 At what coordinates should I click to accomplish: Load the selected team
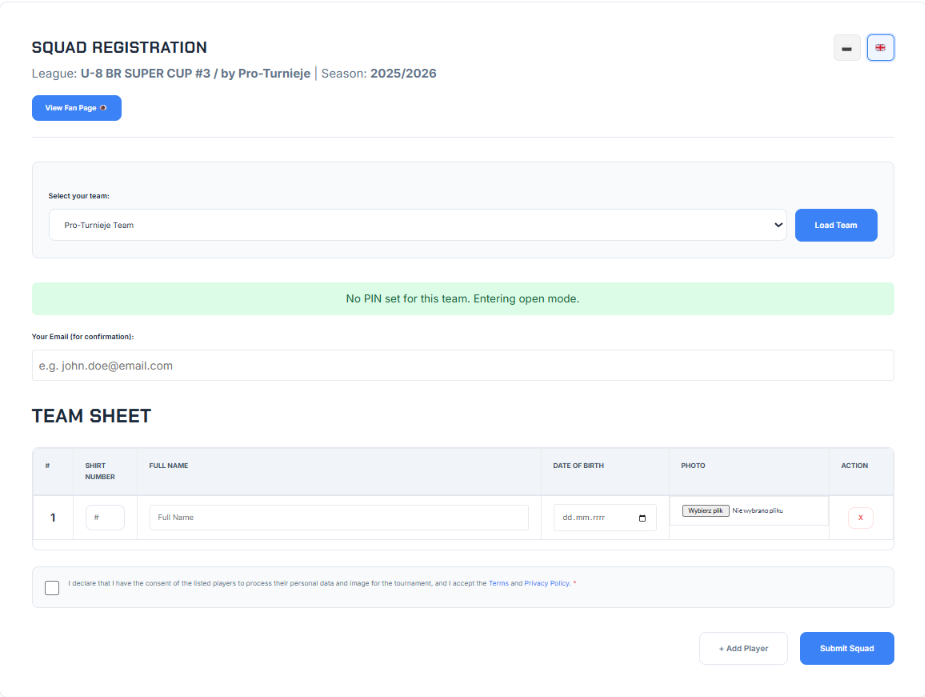pyautogui.click(x=836, y=225)
